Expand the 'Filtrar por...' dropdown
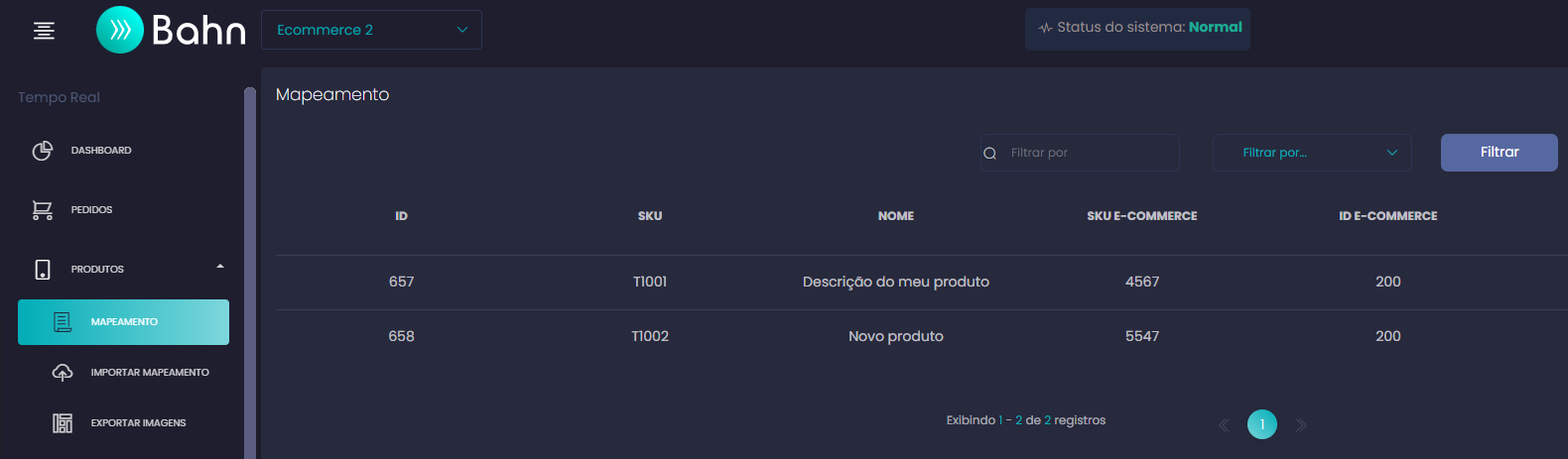 (x=1312, y=153)
